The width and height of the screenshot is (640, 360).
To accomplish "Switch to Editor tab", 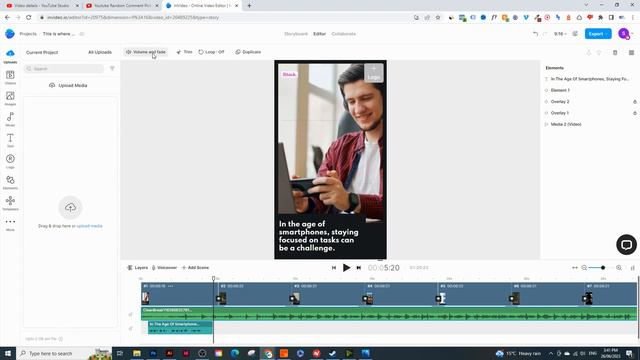I will click(x=320, y=34).
